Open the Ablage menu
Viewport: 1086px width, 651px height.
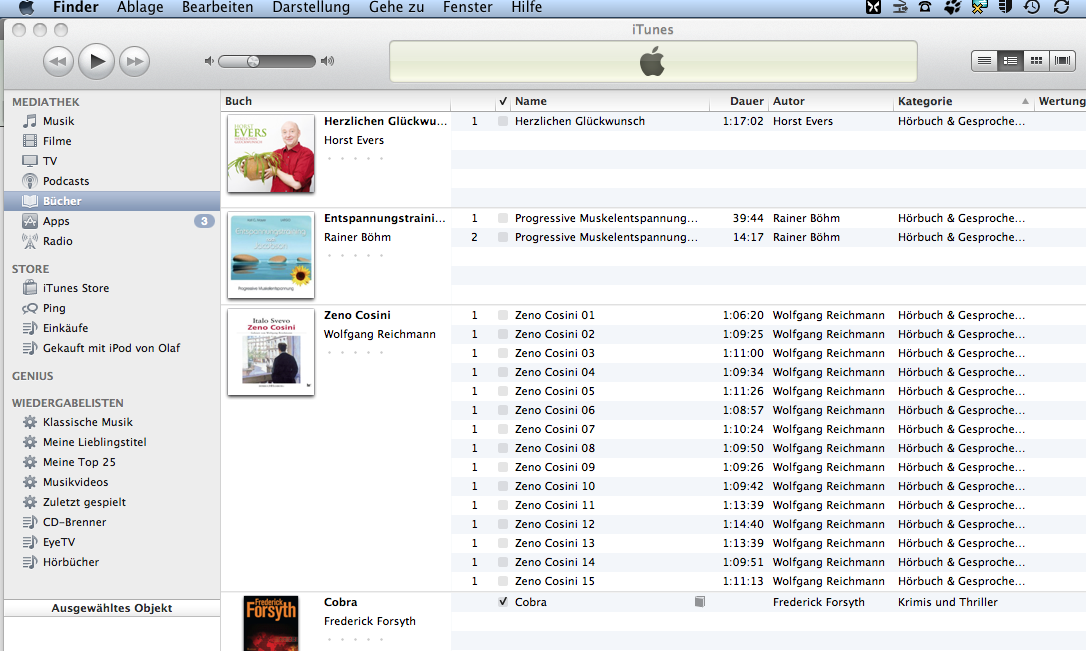(140, 8)
